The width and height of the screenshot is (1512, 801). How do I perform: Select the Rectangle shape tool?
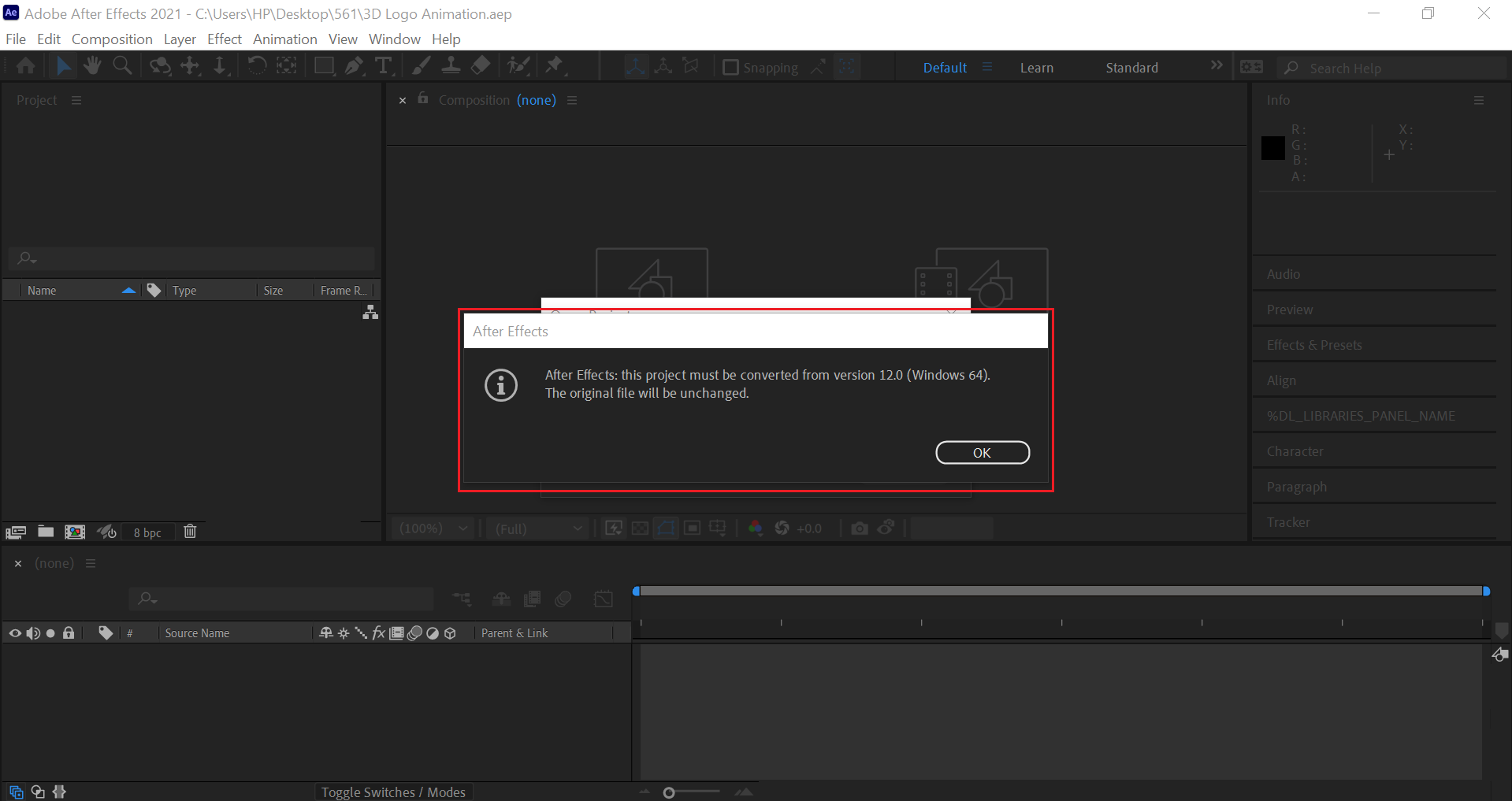pyautogui.click(x=324, y=66)
